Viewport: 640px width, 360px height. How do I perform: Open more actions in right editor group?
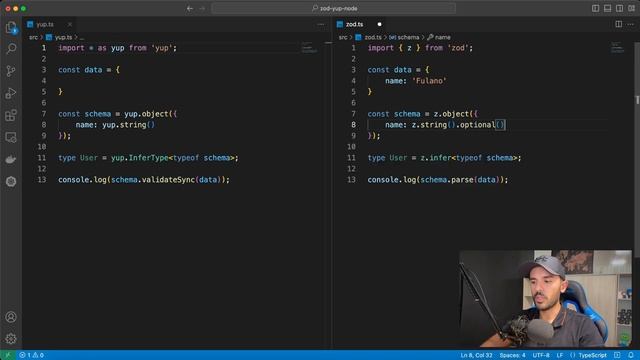tap(631, 24)
